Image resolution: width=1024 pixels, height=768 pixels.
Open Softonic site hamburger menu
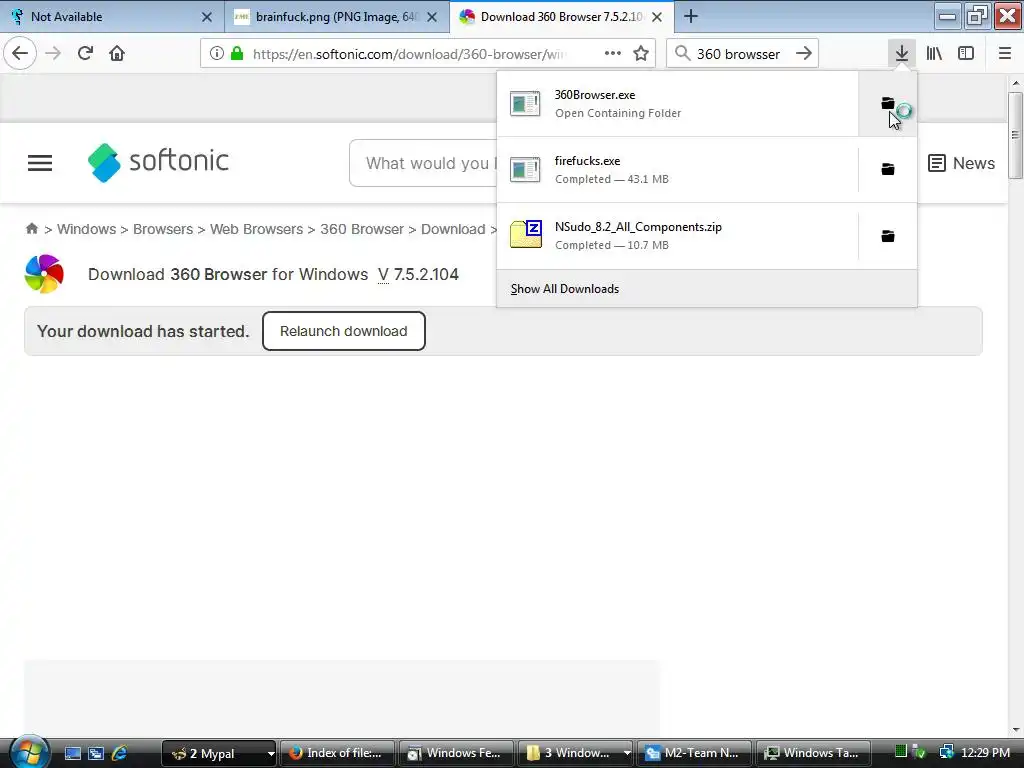click(40, 163)
